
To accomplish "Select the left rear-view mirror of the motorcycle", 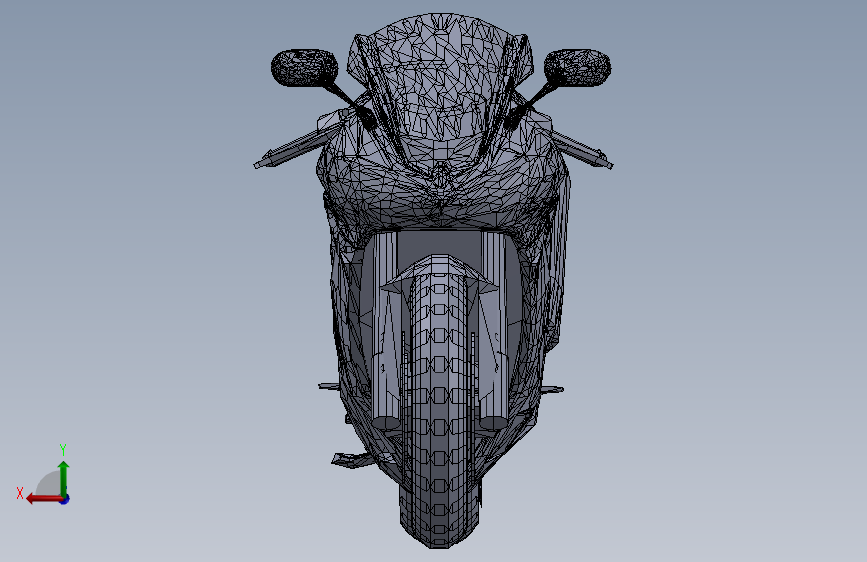I will pos(304,67).
